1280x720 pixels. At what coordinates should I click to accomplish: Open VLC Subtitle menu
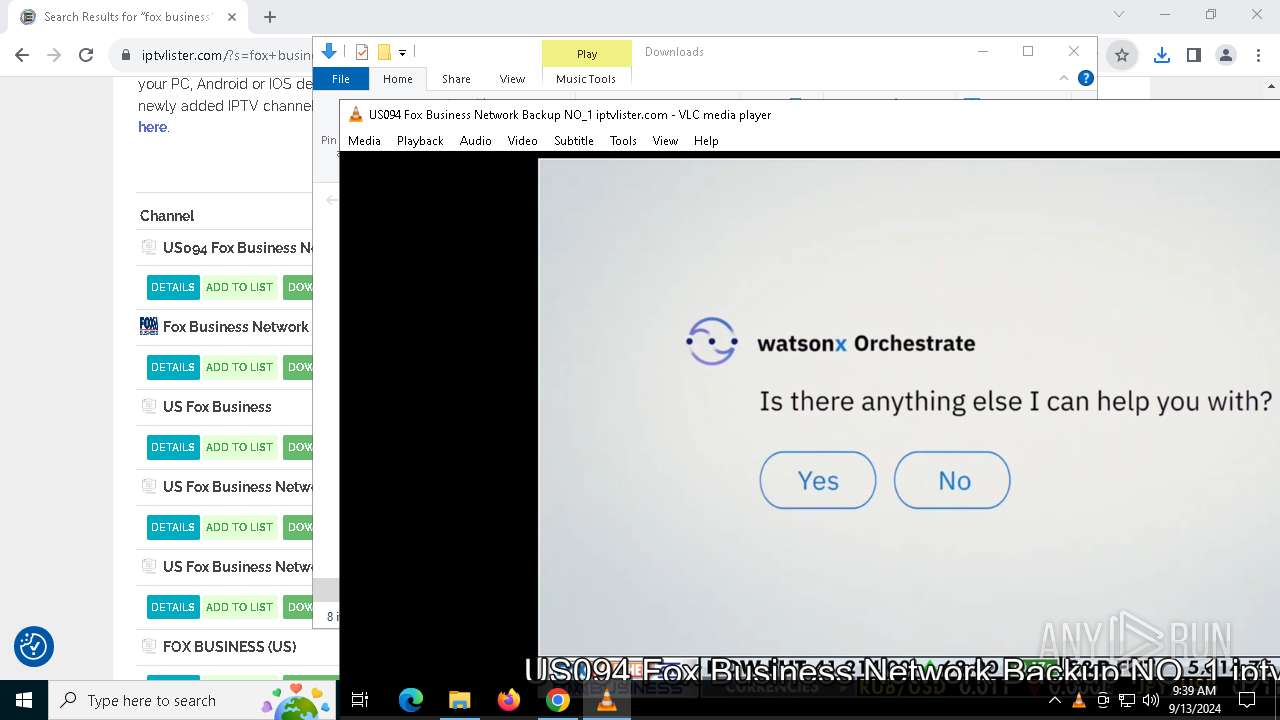click(x=574, y=141)
